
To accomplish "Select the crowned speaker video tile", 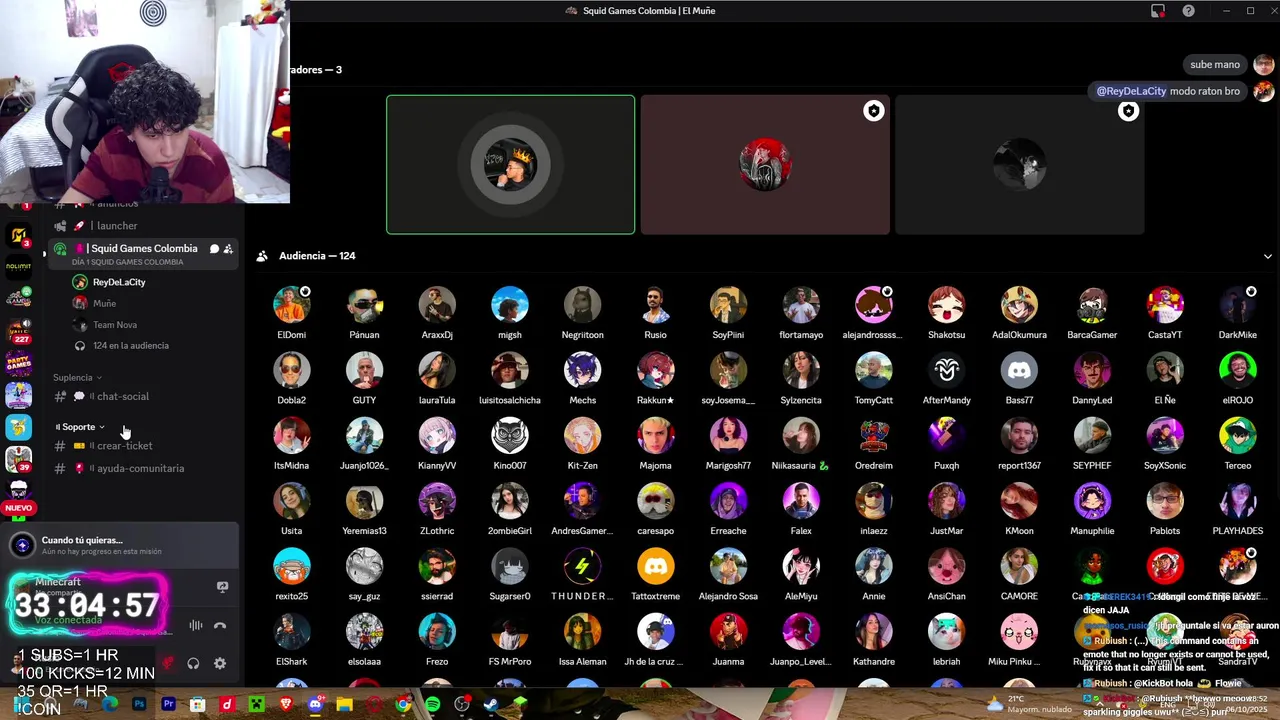I will coord(510,165).
